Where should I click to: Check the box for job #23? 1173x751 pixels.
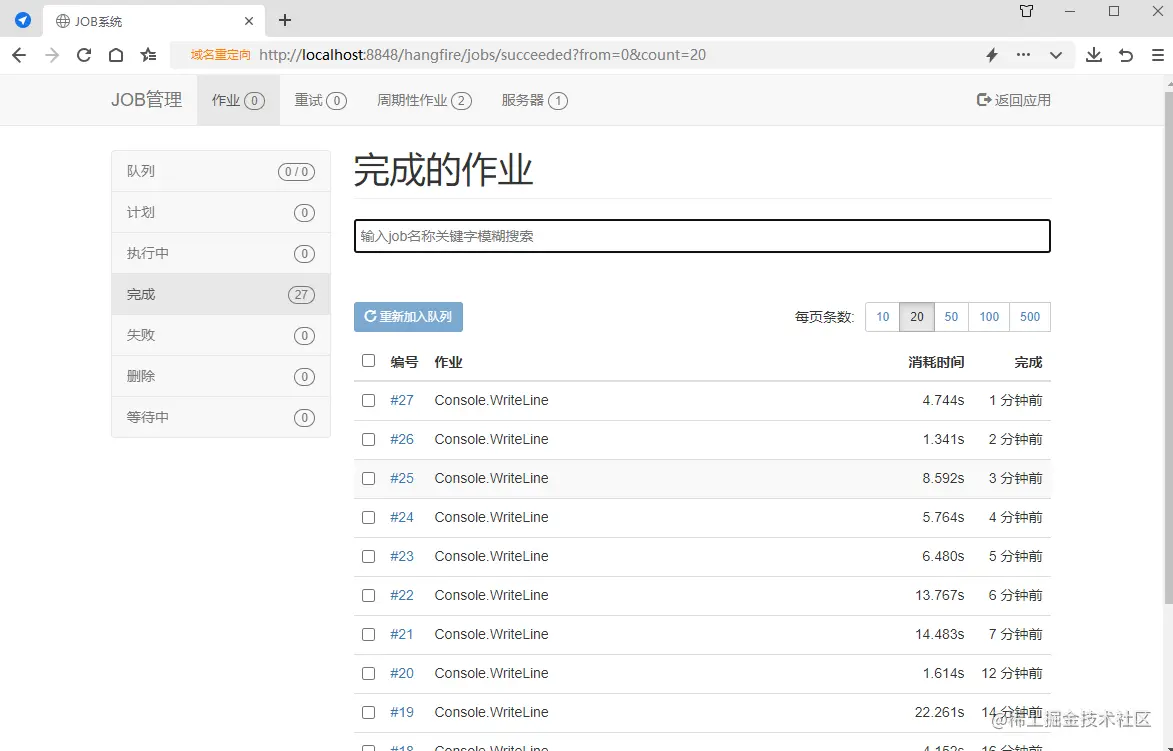point(368,557)
